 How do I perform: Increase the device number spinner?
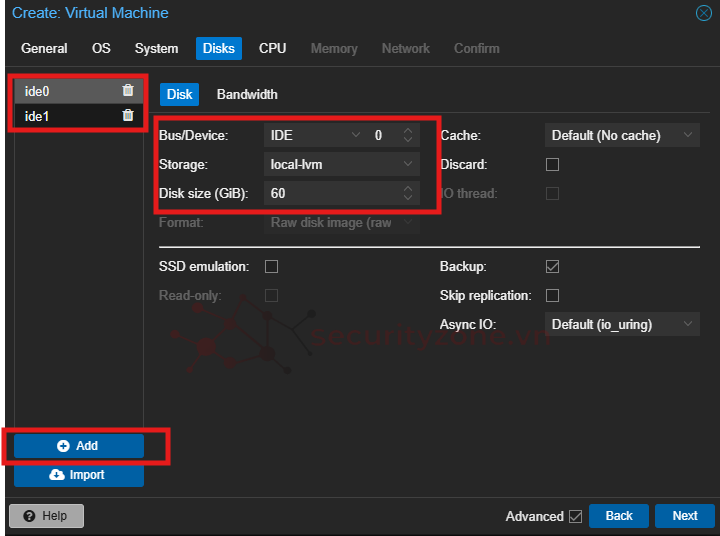pos(408,130)
